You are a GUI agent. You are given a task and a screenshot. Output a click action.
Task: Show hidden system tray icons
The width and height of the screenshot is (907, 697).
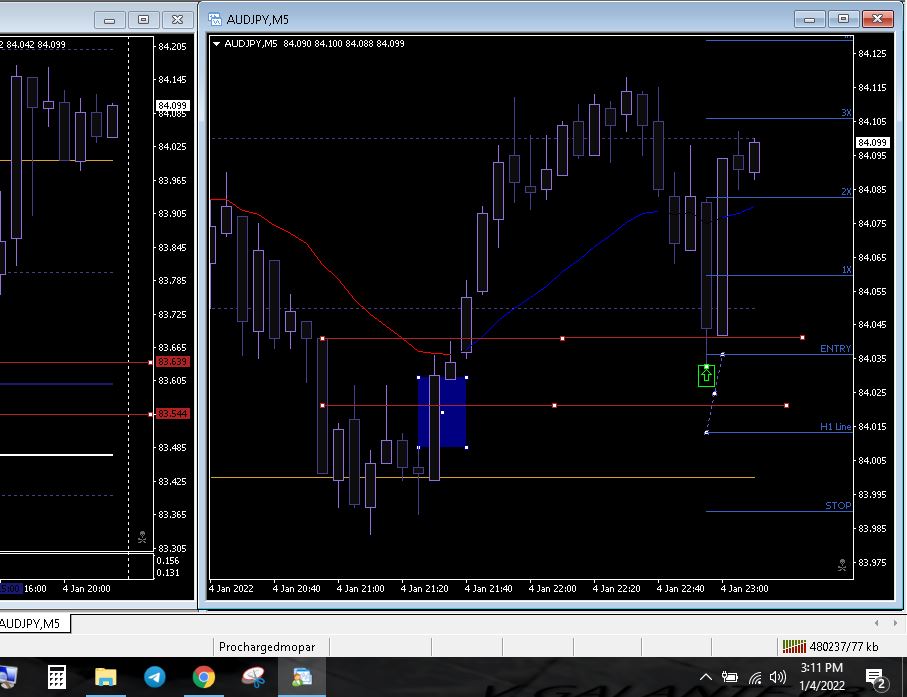click(706, 678)
